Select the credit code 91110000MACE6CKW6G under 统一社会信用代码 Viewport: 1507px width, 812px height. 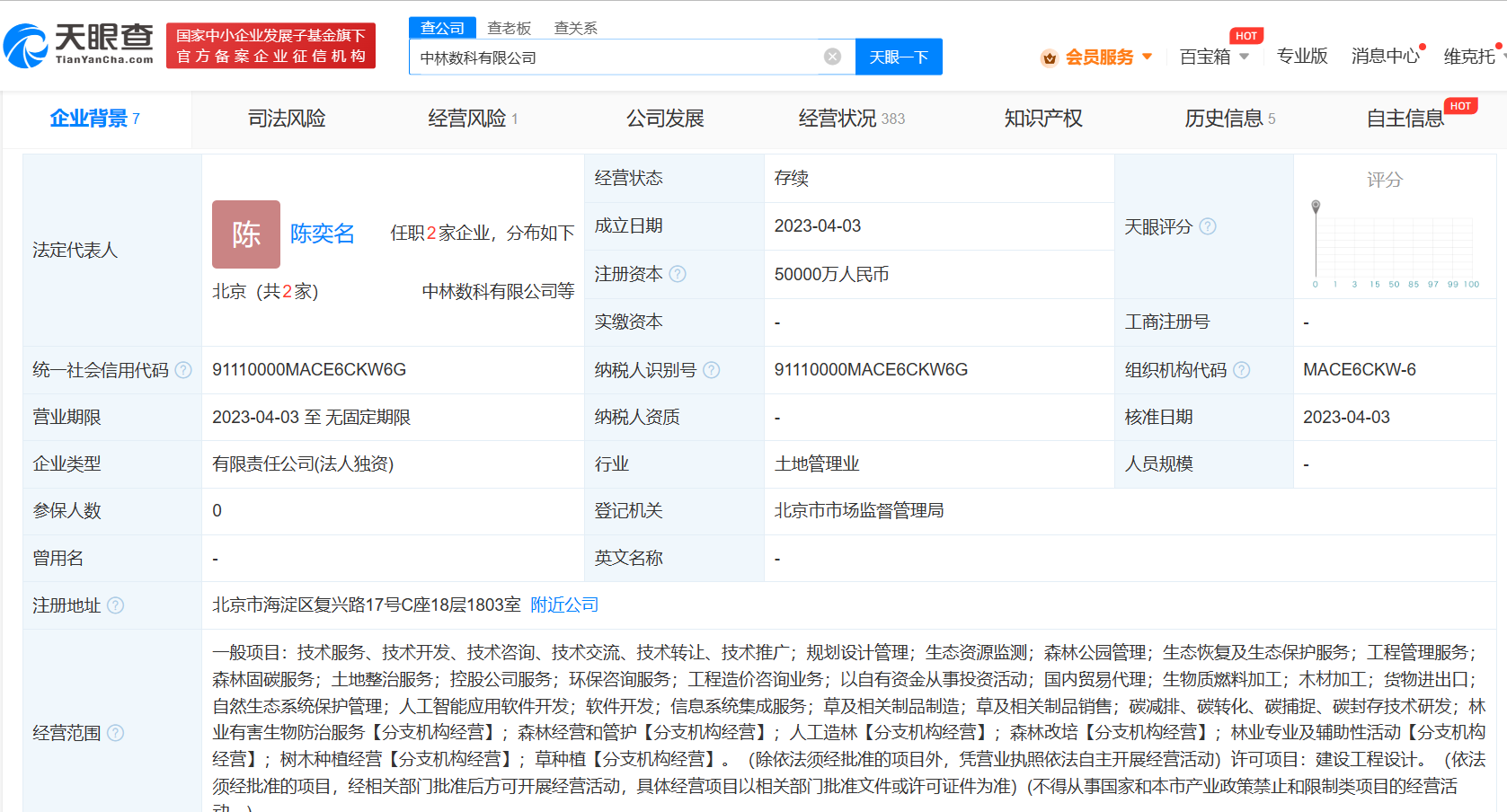(309, 370)
